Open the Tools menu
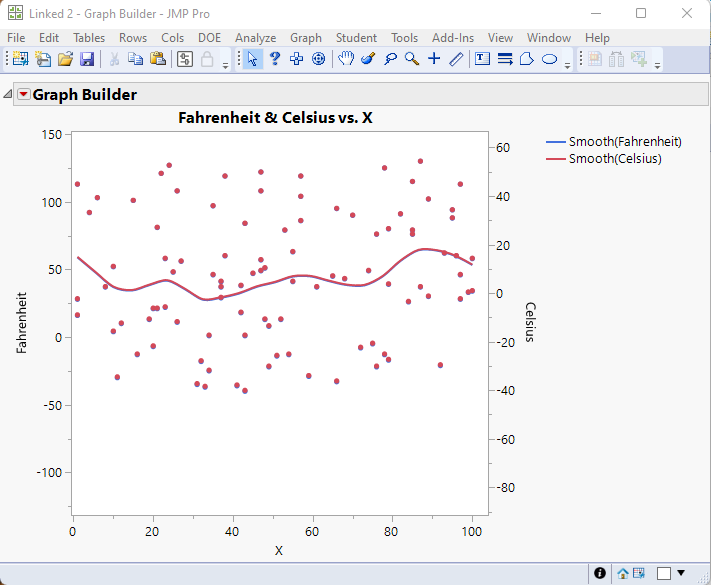Image resolution: width=711 pixels, height=585 pixels. 404,38
